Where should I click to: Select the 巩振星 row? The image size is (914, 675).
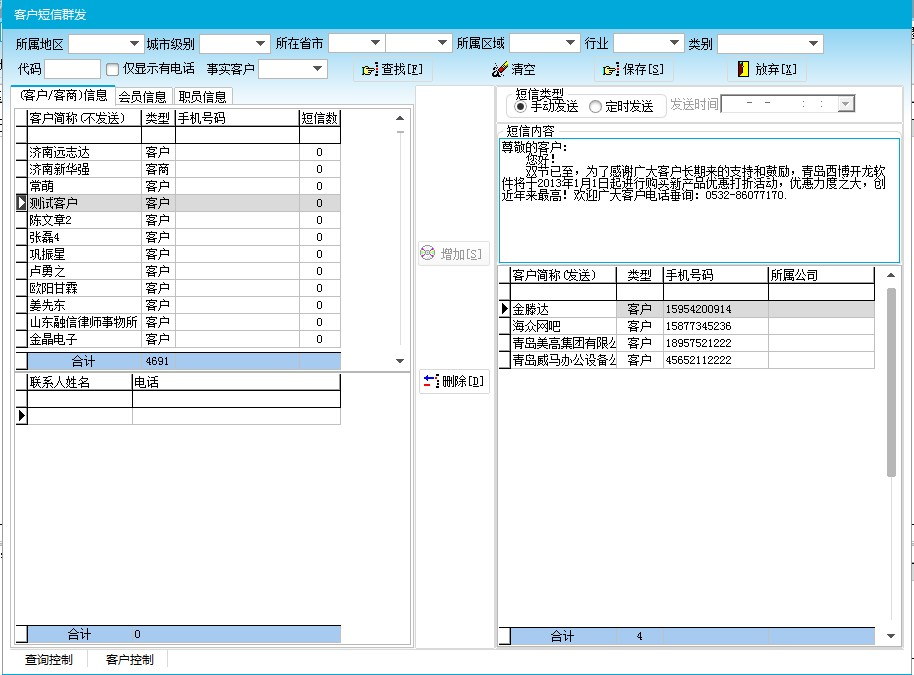[178, 254]
